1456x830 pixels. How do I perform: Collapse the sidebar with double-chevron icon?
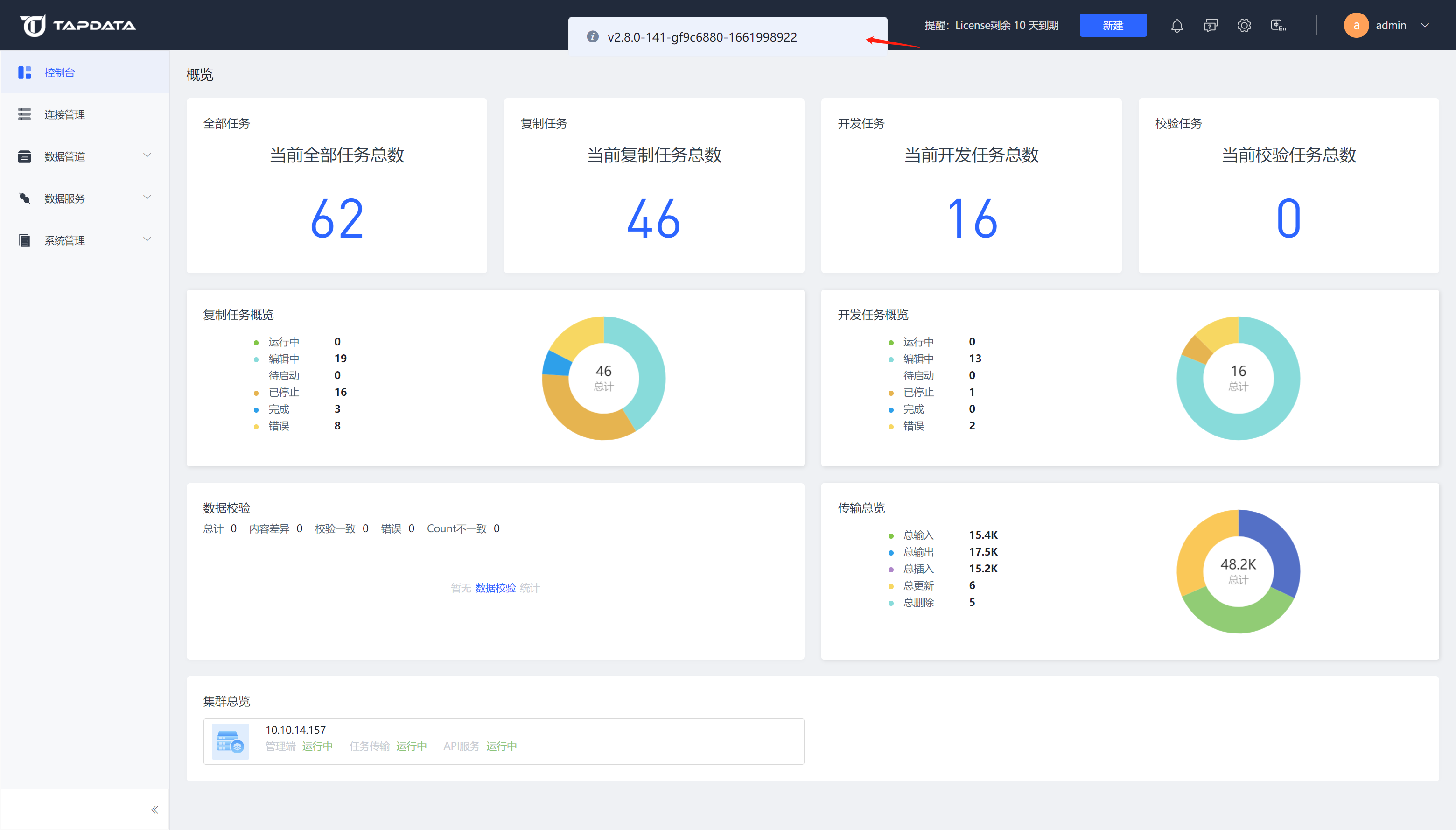pos(154,809)
